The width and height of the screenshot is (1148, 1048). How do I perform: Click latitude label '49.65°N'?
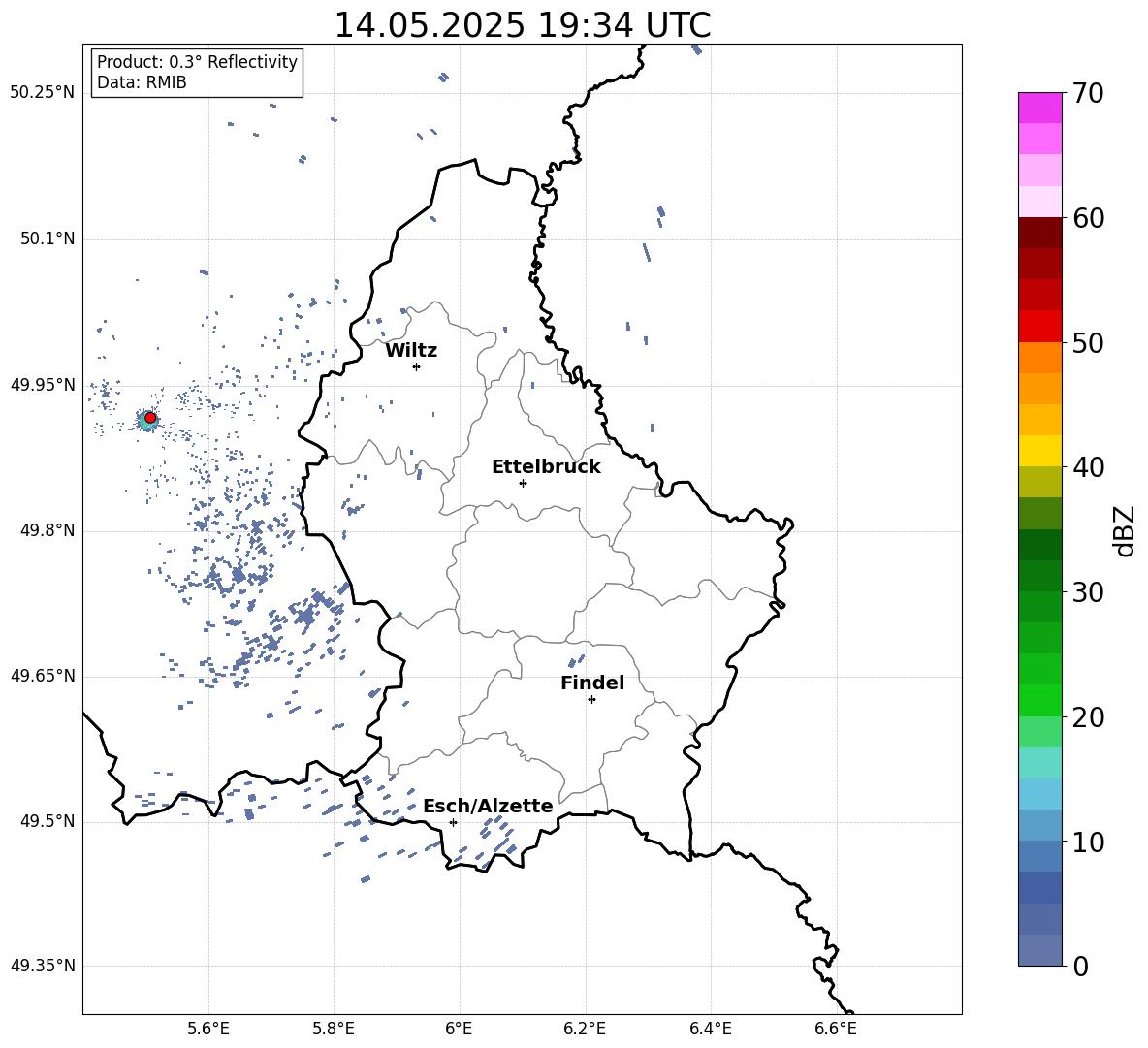pyautogui.click(x=43, y=676)
